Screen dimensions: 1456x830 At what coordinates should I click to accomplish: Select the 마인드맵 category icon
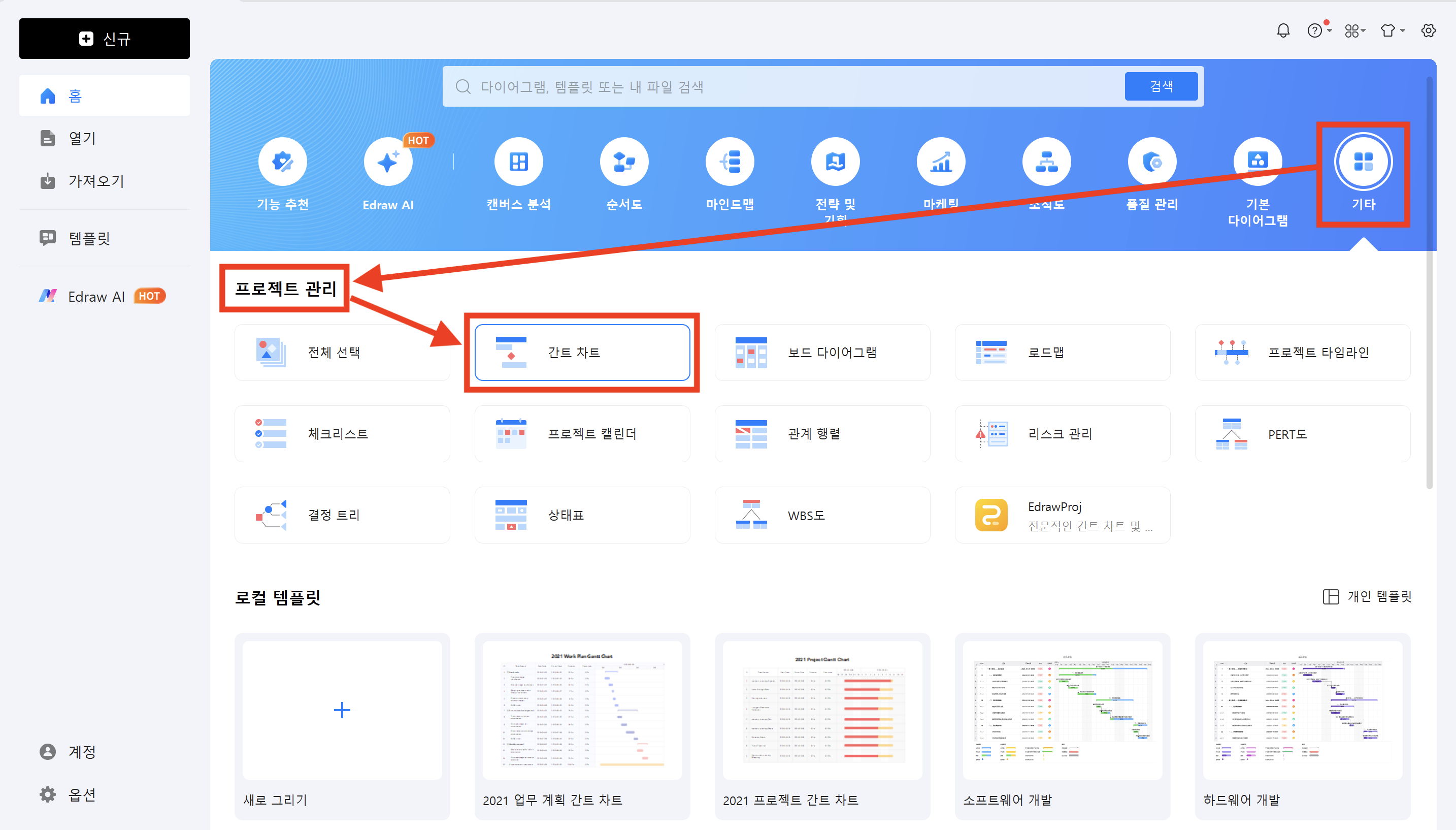(730, 162)
